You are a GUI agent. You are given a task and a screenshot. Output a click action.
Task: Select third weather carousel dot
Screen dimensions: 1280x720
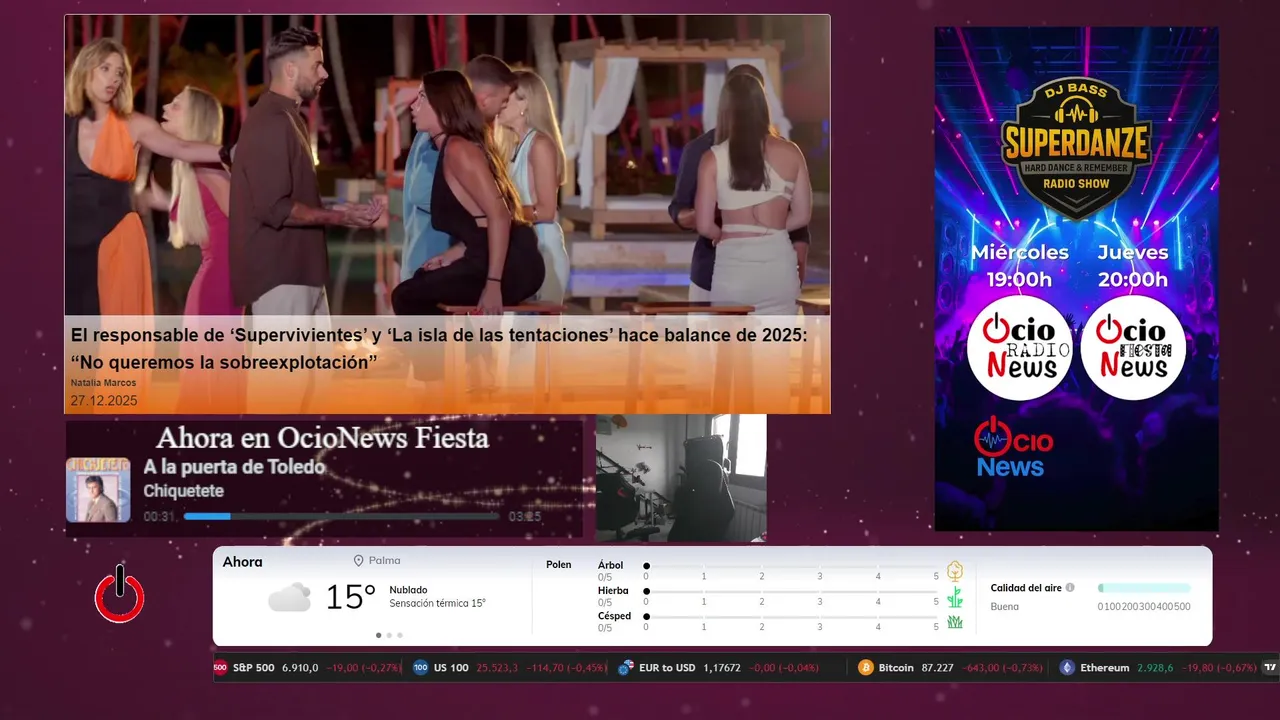(x=400, y=635)
